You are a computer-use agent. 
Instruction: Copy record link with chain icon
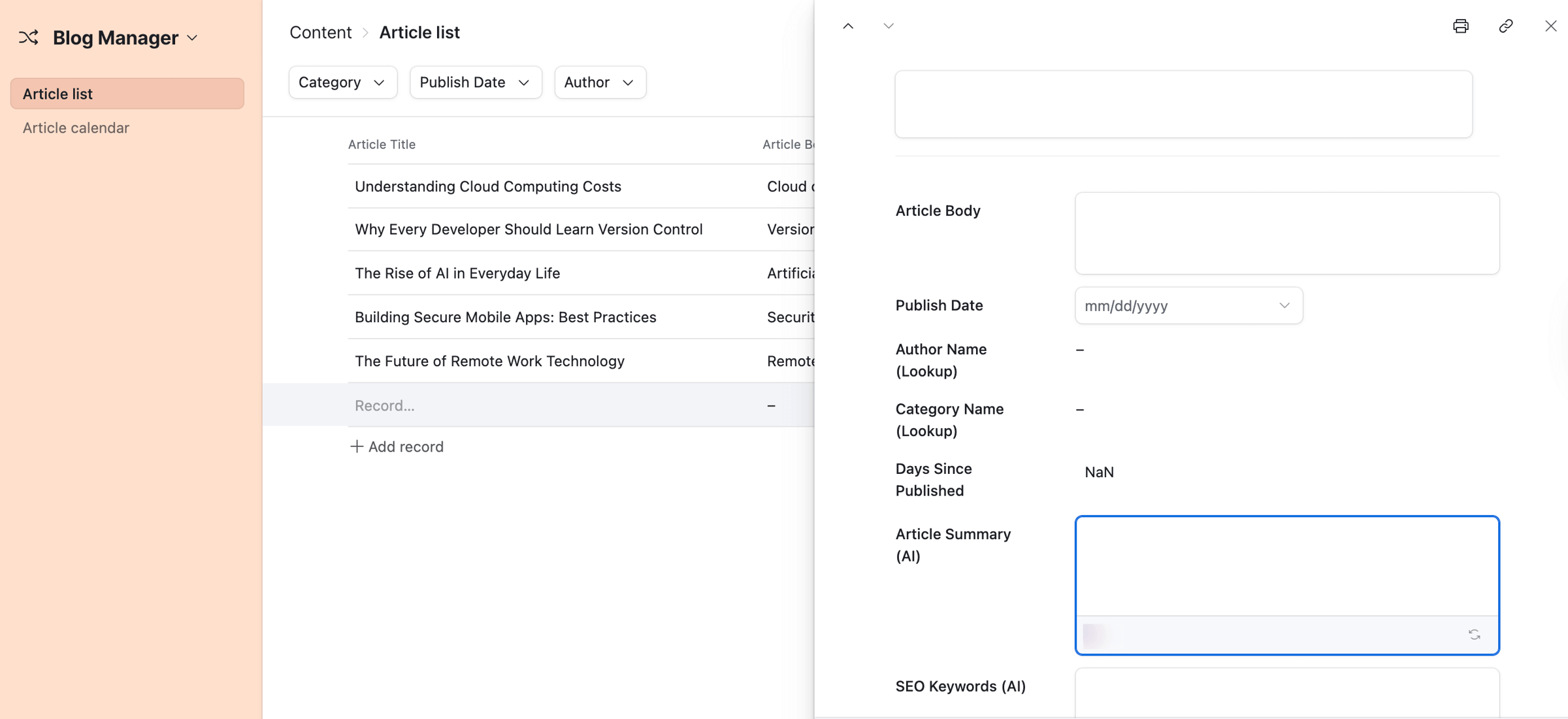pyautogui.click(x=1505, y=26)
